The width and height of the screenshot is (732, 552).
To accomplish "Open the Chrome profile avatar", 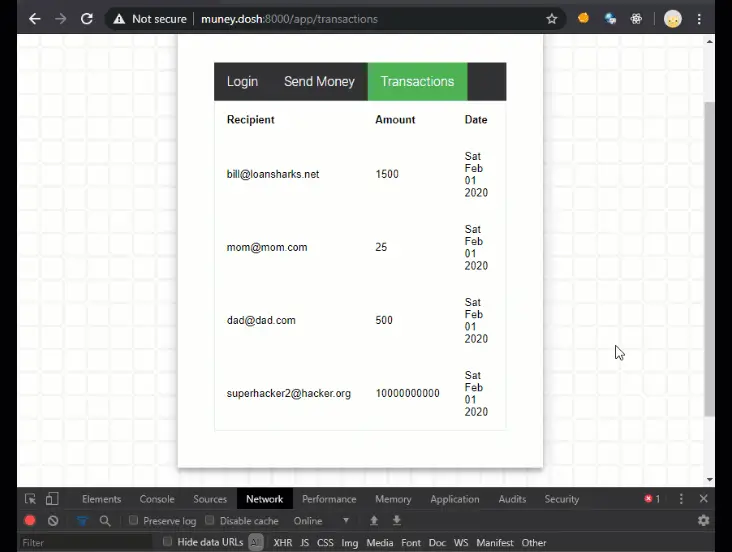I will (x=673, y=19).
